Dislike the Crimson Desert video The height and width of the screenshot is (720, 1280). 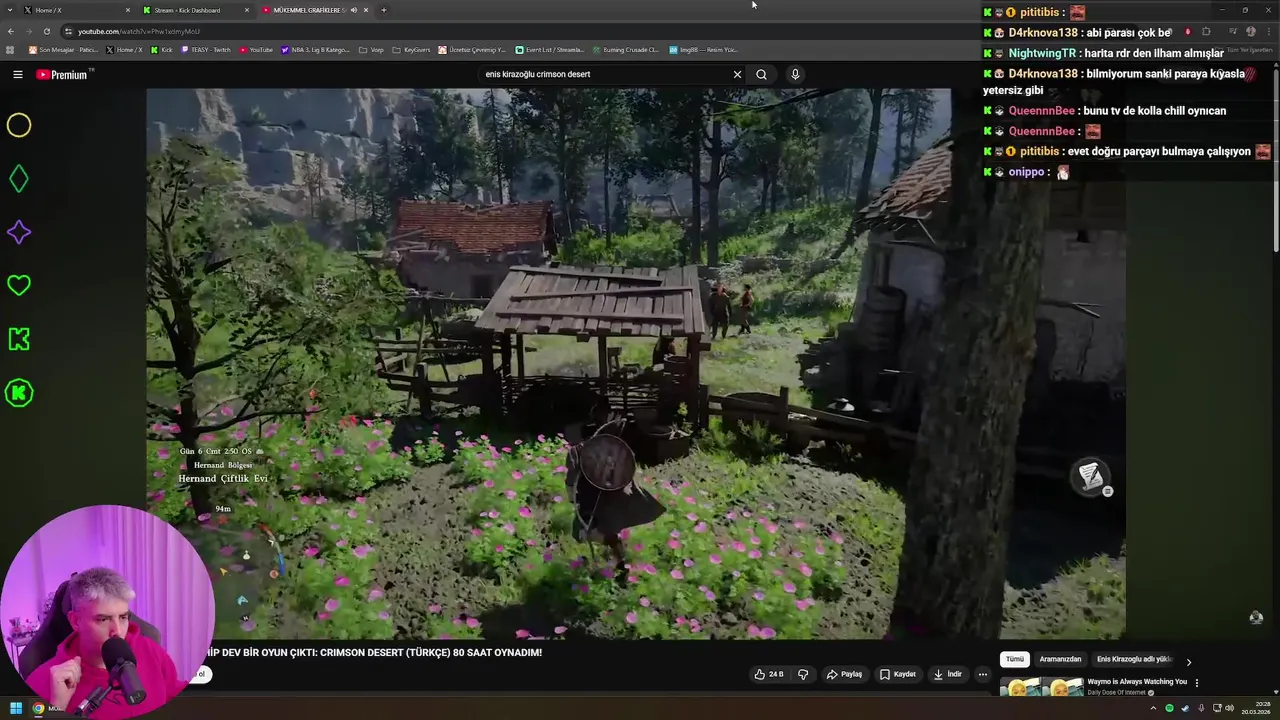(803, 674)
